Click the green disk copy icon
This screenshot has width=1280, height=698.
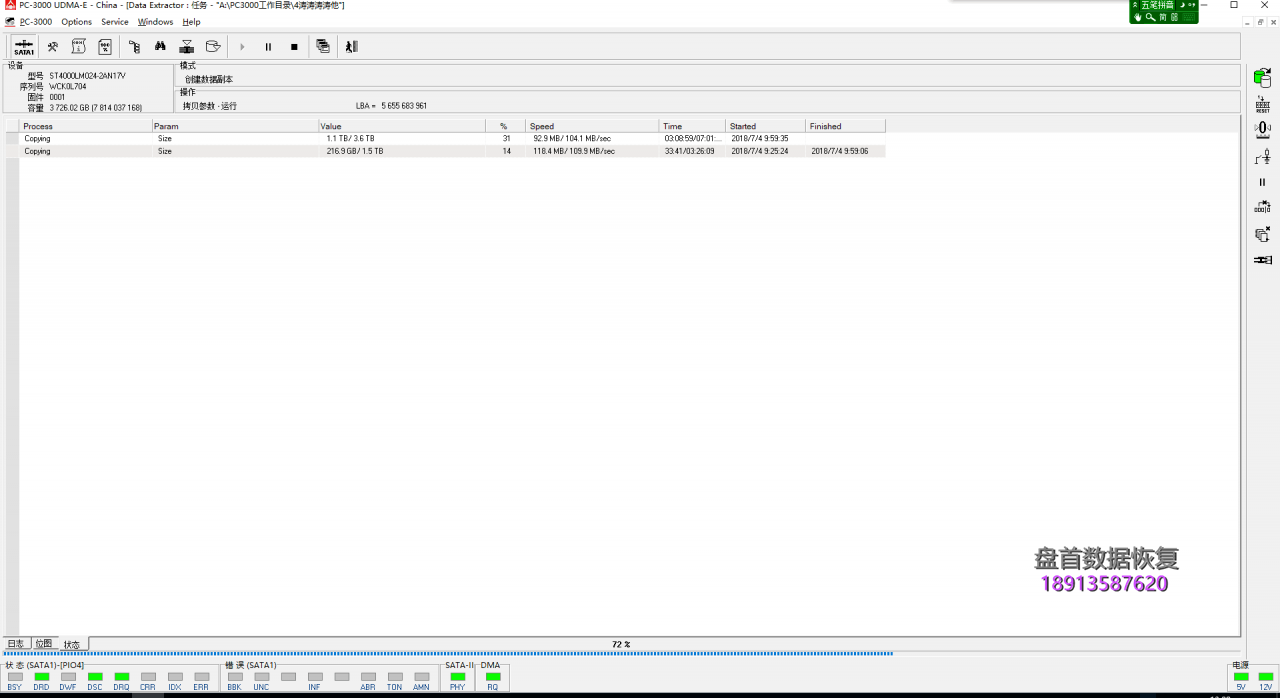[1262, 78]
